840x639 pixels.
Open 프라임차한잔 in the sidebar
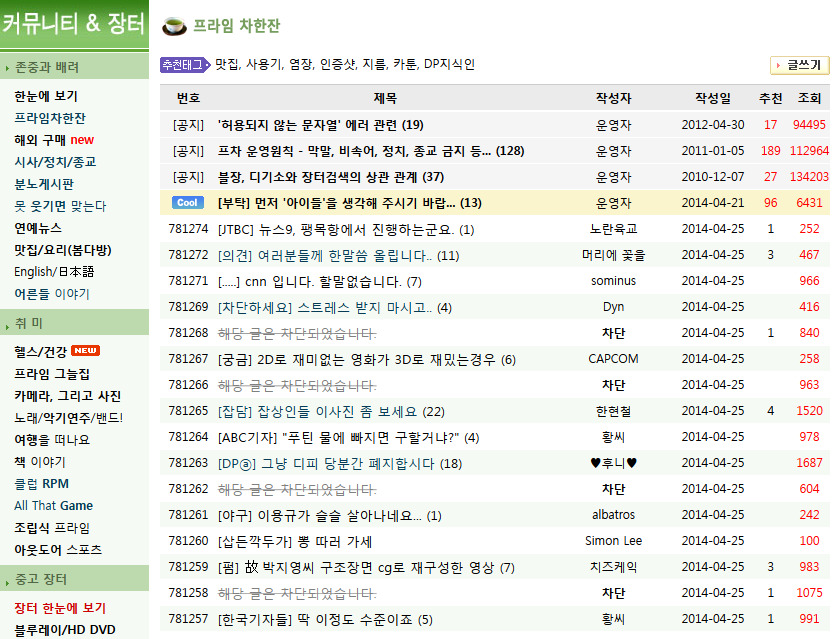(50, 118)
